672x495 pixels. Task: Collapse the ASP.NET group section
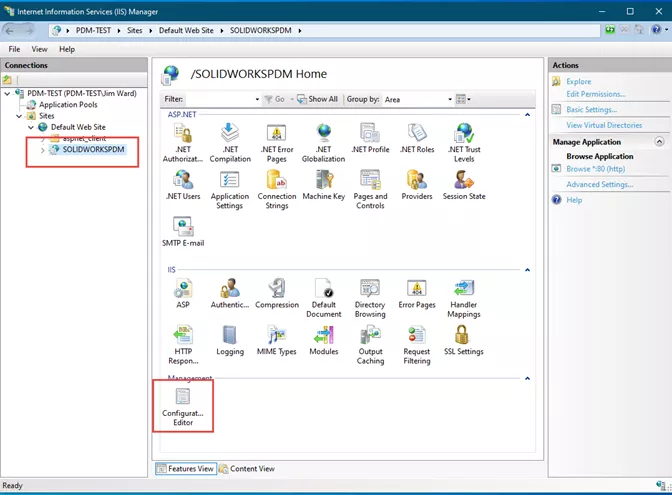click(528, 114)
